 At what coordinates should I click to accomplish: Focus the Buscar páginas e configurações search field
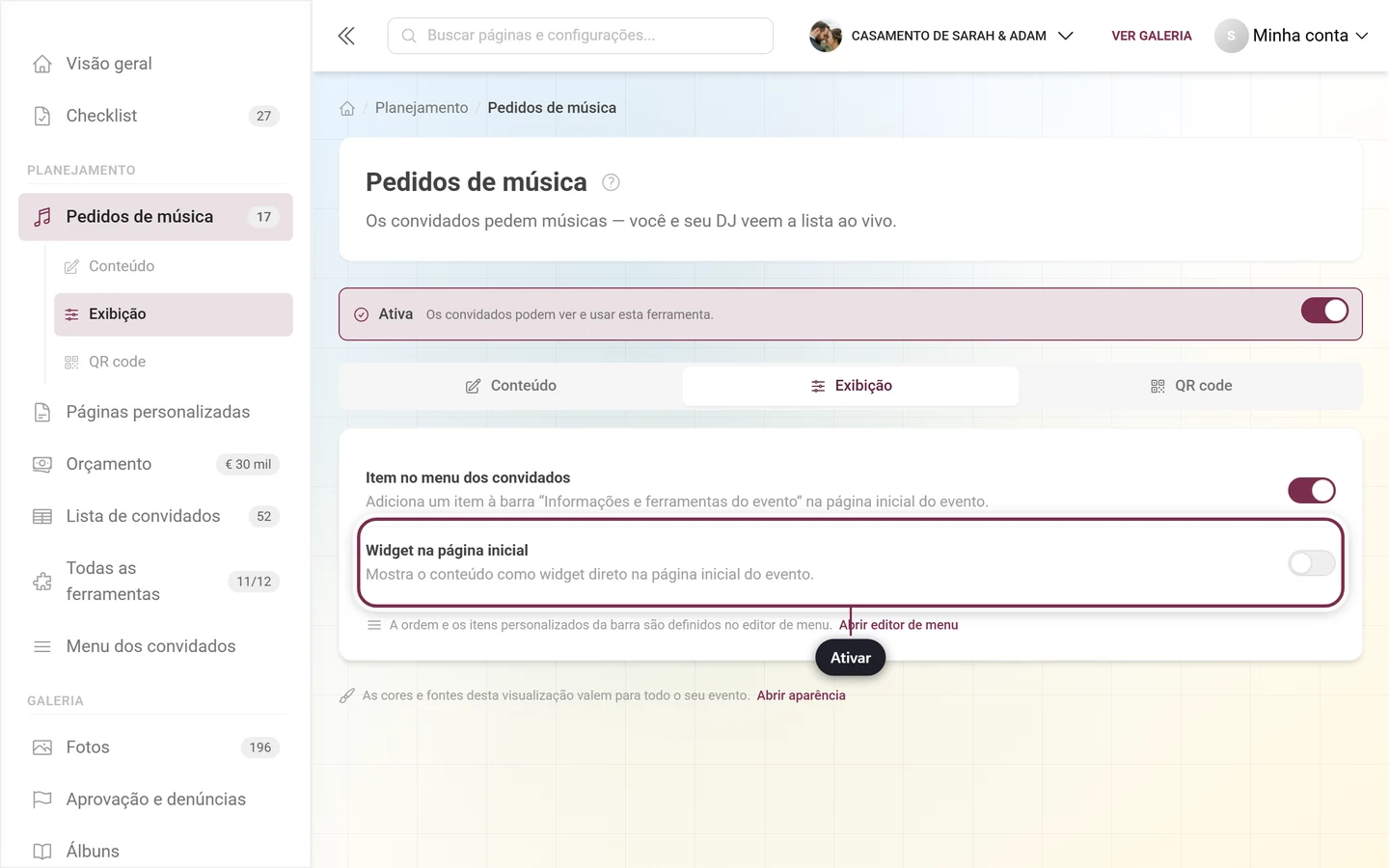(x=581, y=36)
